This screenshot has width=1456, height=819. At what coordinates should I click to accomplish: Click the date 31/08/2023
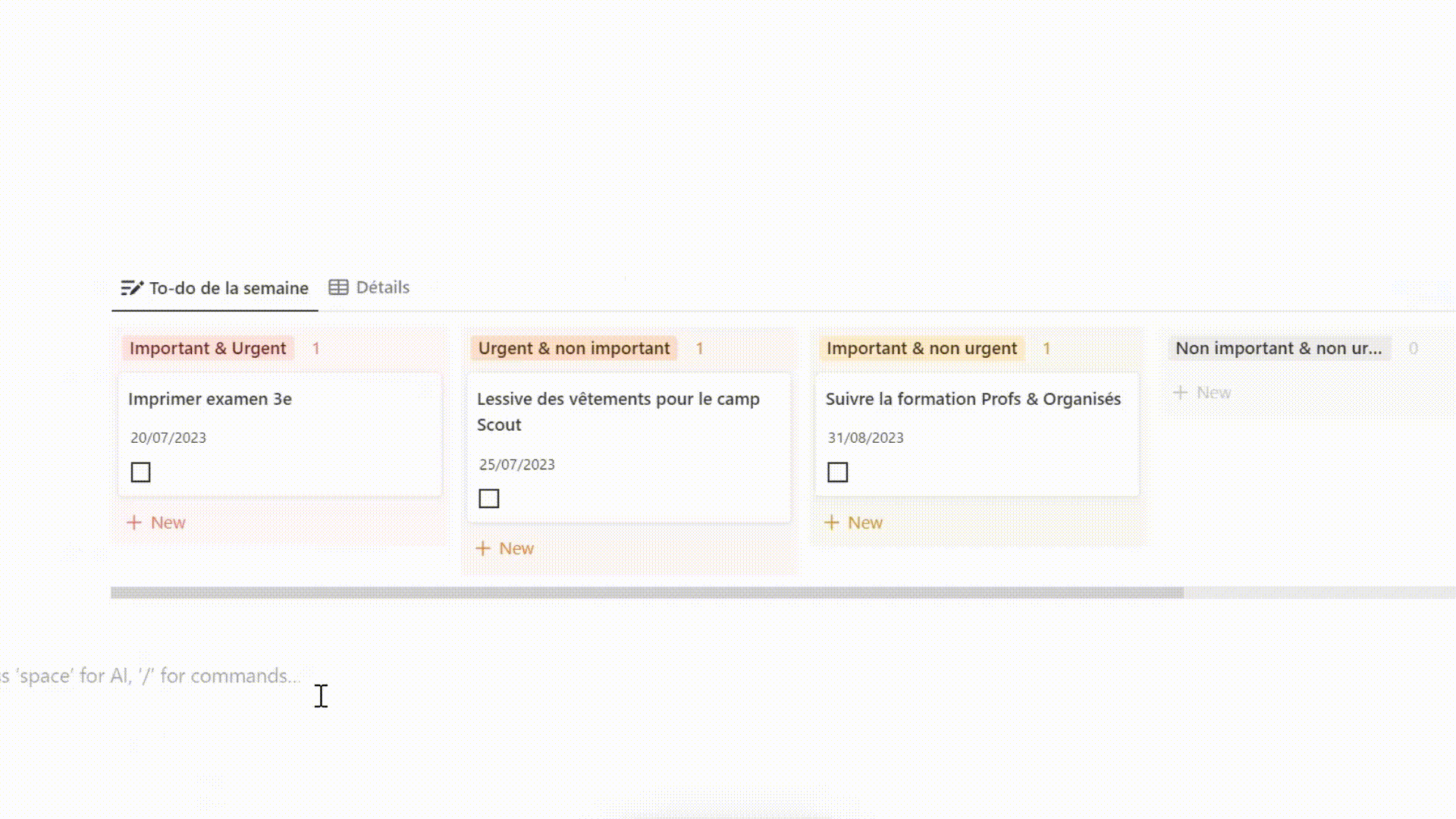pos(866,438)
